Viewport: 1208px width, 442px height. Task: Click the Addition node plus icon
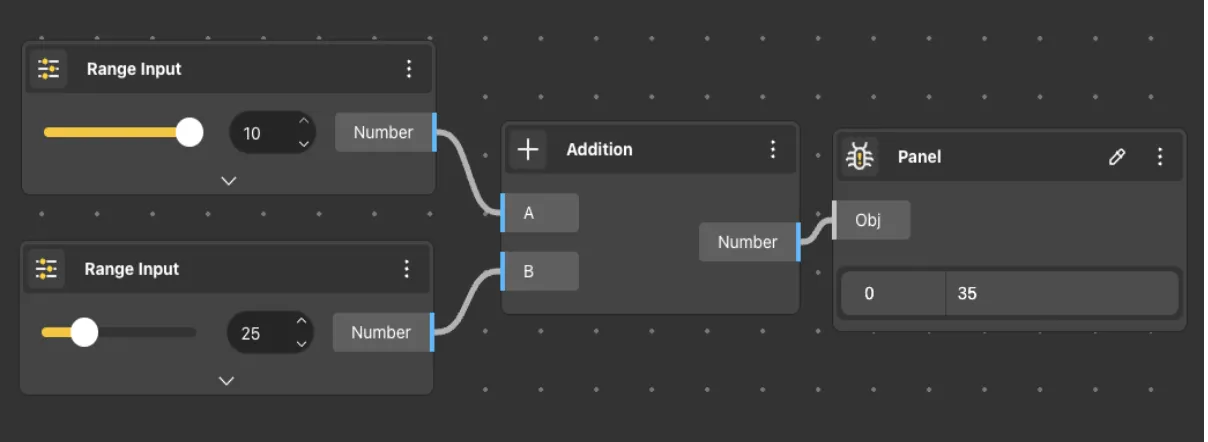(528, 150)
